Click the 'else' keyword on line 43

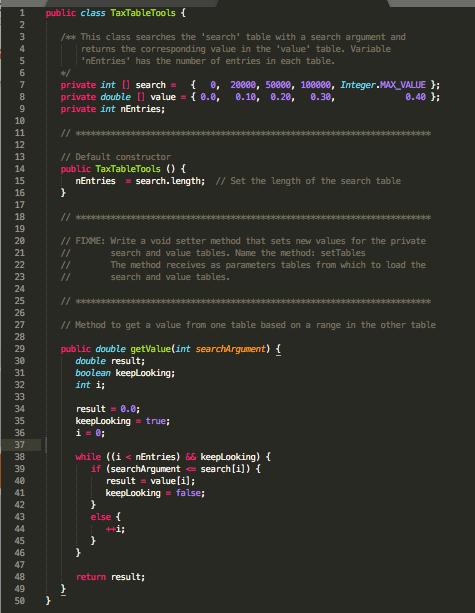pyautogui.click(x=100, y=517)
